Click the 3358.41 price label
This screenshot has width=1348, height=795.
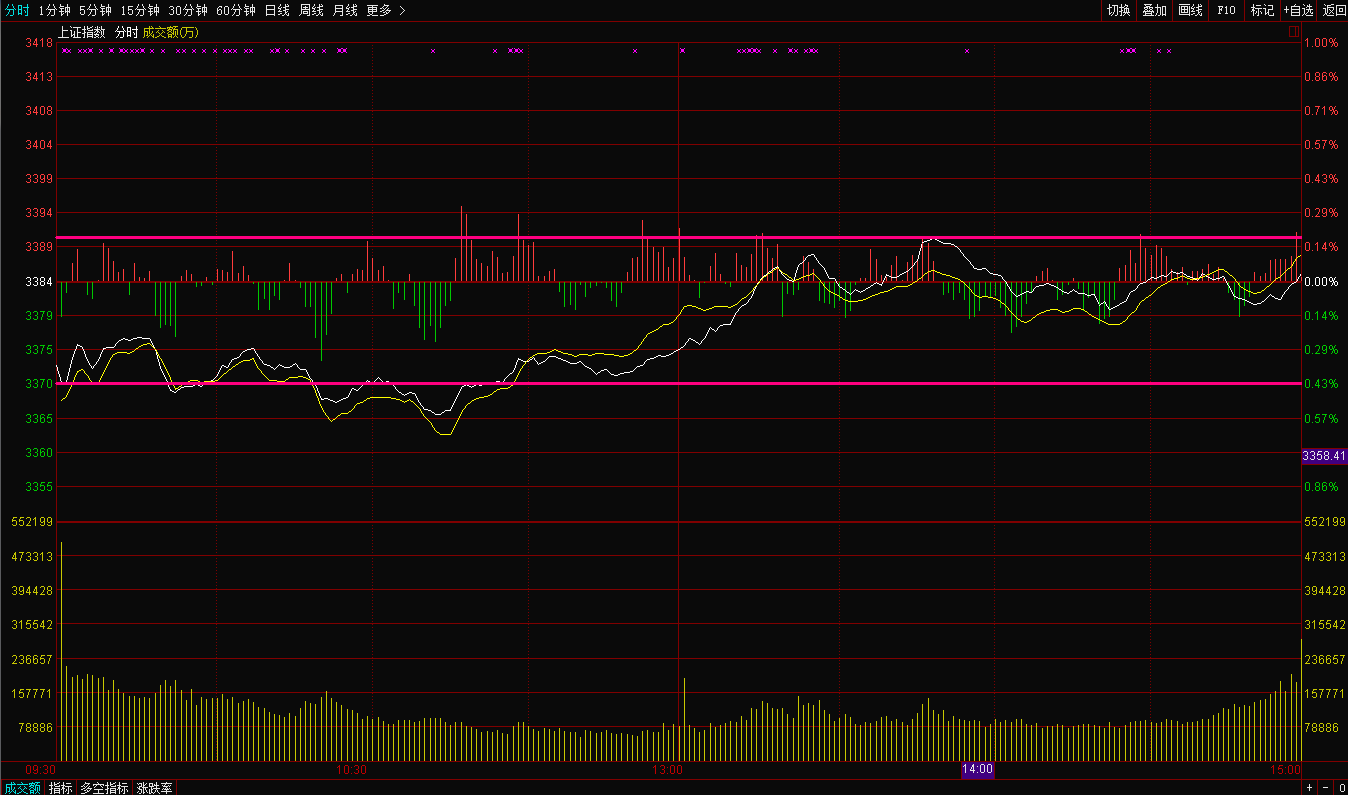tap(1324, 455)
